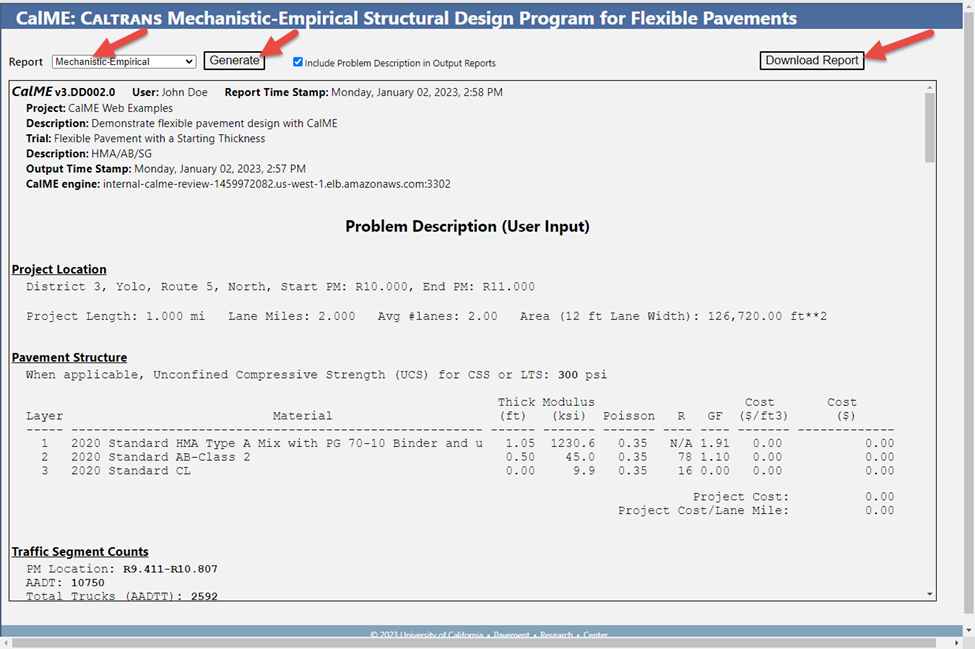
Task: Click the Pavement Structure section heading
Action: (69, 357)
